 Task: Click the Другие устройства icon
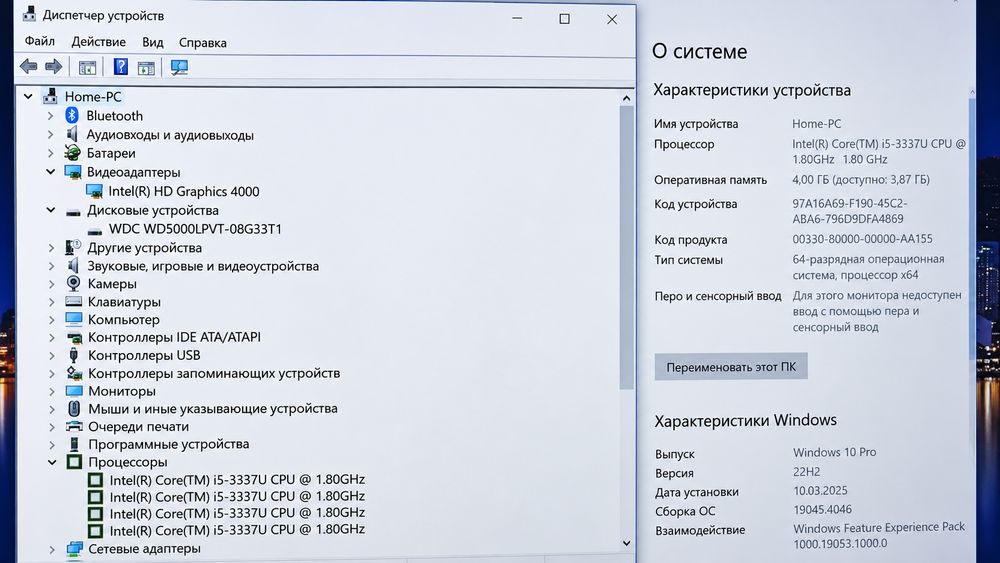point(73,247)
